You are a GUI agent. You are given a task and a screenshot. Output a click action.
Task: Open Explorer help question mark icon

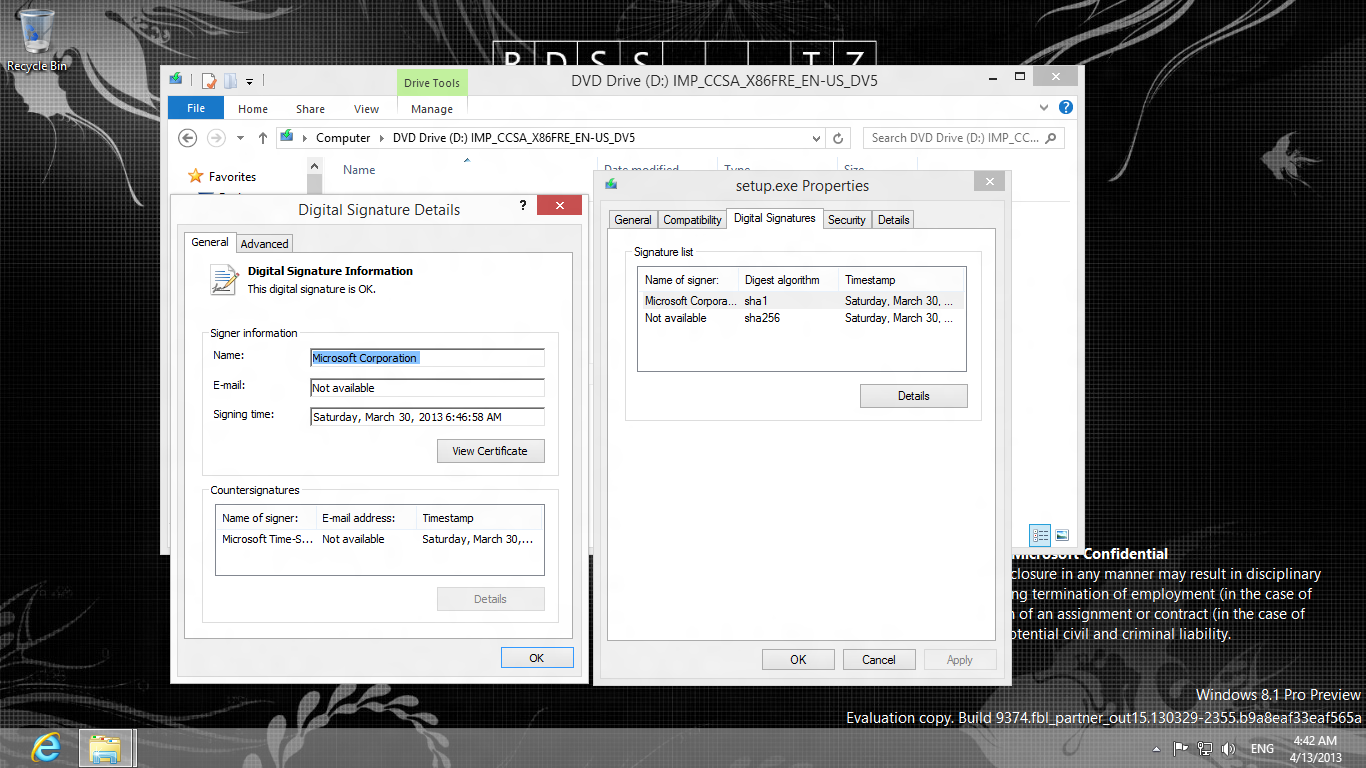(x=1066, y=108)
